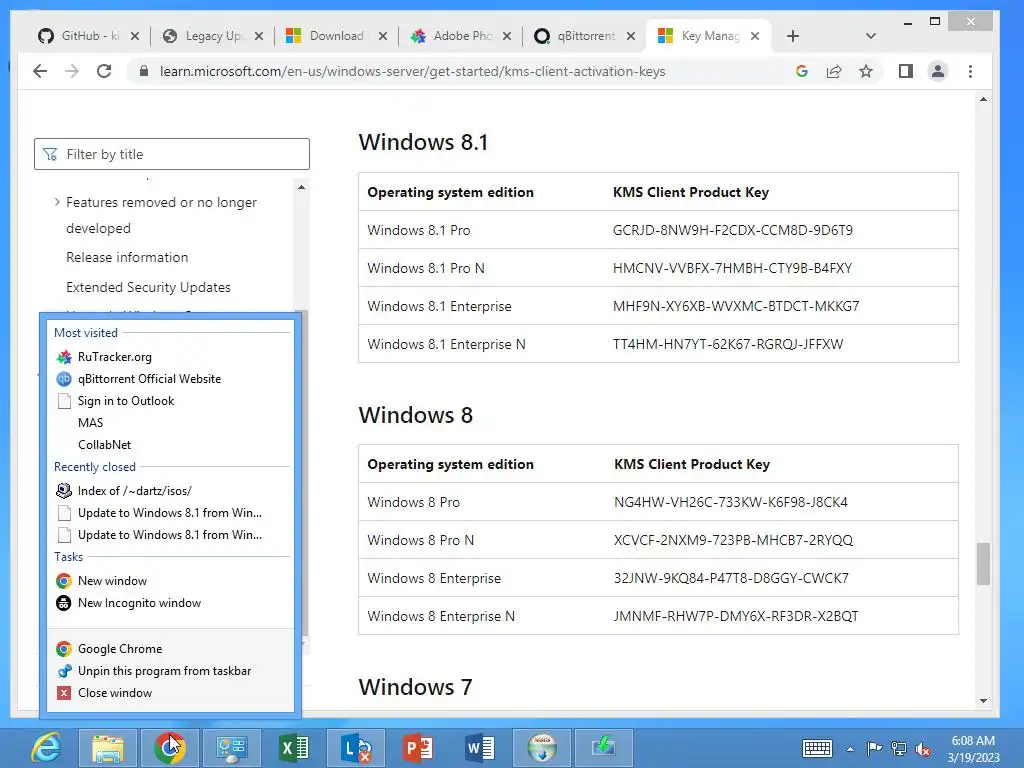This screenshot has height=768, width=1024.
Task: Click sidebar scroll up arrow
Action: [301, 187]
